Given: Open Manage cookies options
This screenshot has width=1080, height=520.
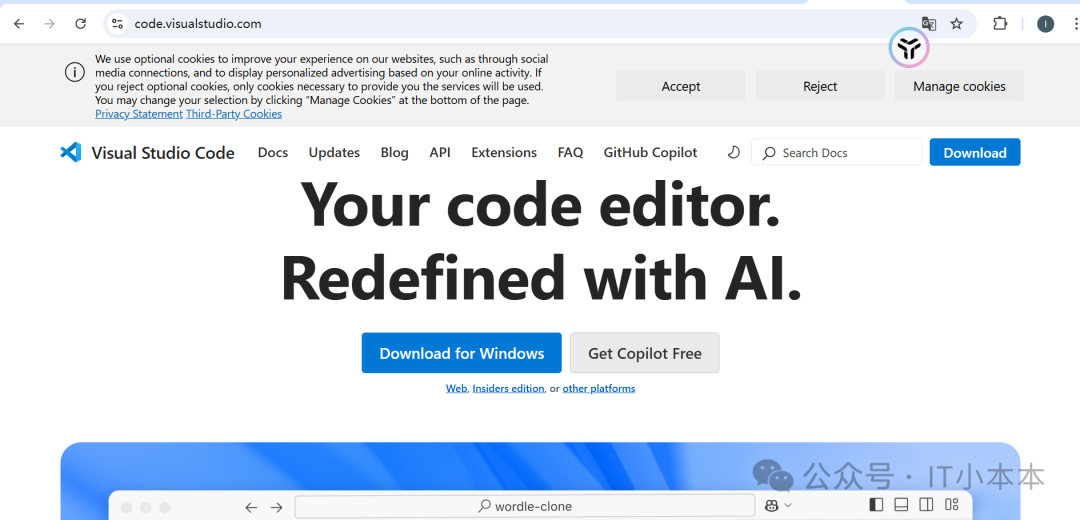Looking at the screenshot, I should (959, 86).
